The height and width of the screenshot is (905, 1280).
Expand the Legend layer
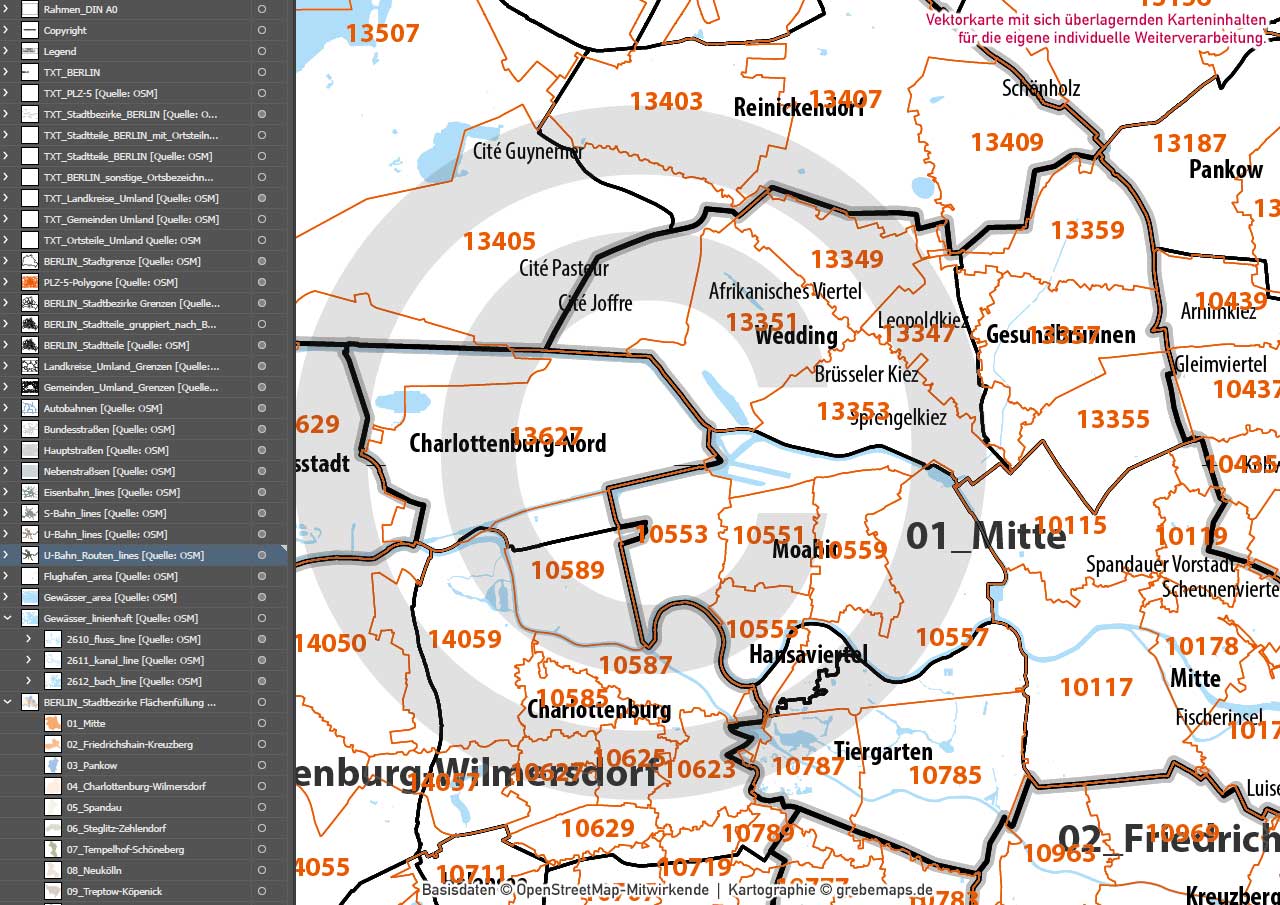(x=7, y=52)
